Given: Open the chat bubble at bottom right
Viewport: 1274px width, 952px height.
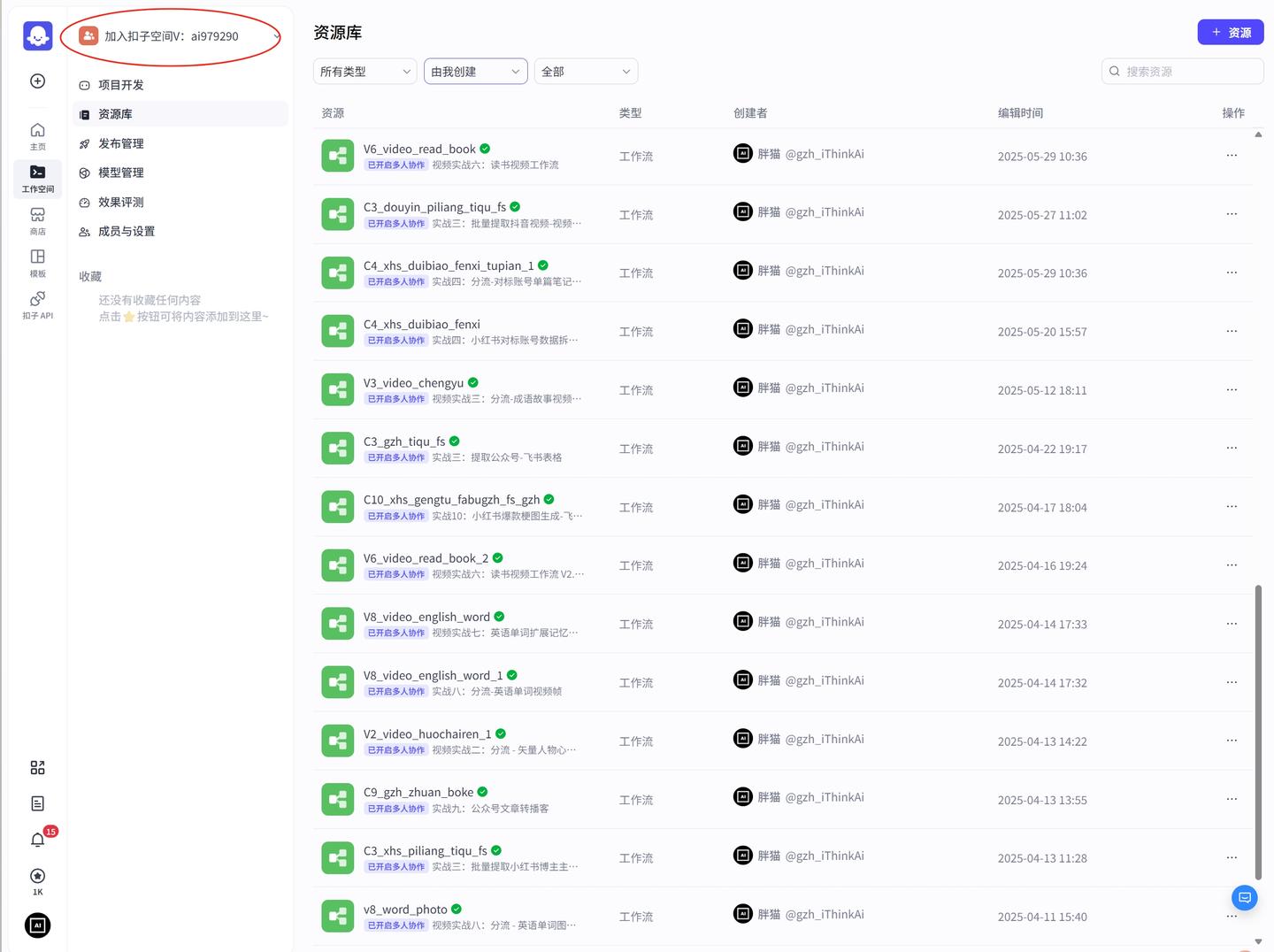Looking at the screenshot, I should (x=1244, y=897).
